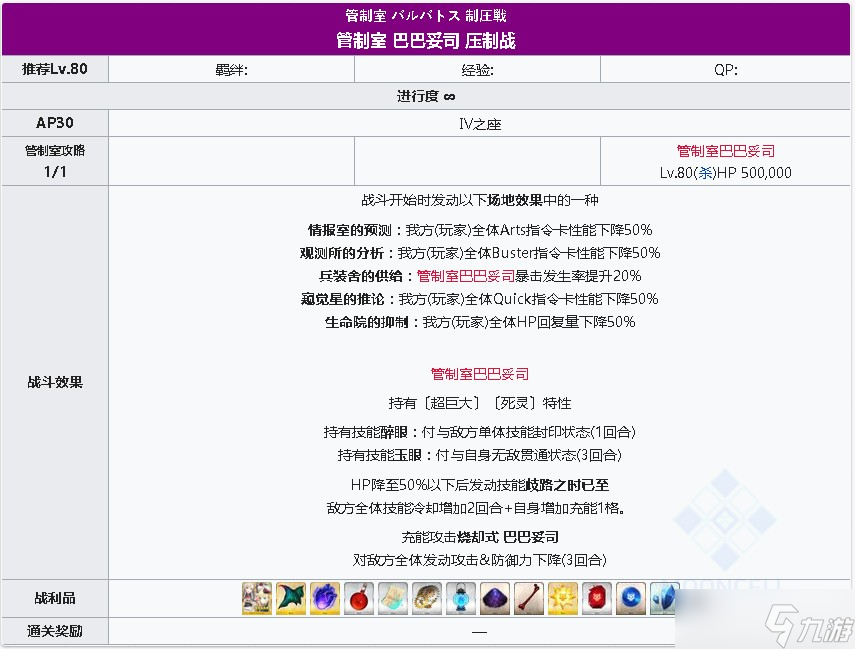Click the blue round gem loot icon
This screenshot has height=649, width=855.
(x=631, y=598)
